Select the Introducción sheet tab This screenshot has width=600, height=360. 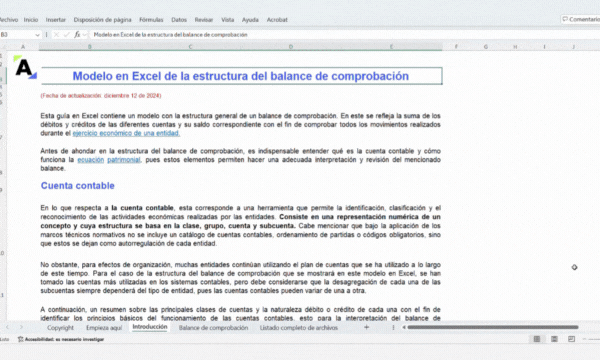[x=150, y=327]
